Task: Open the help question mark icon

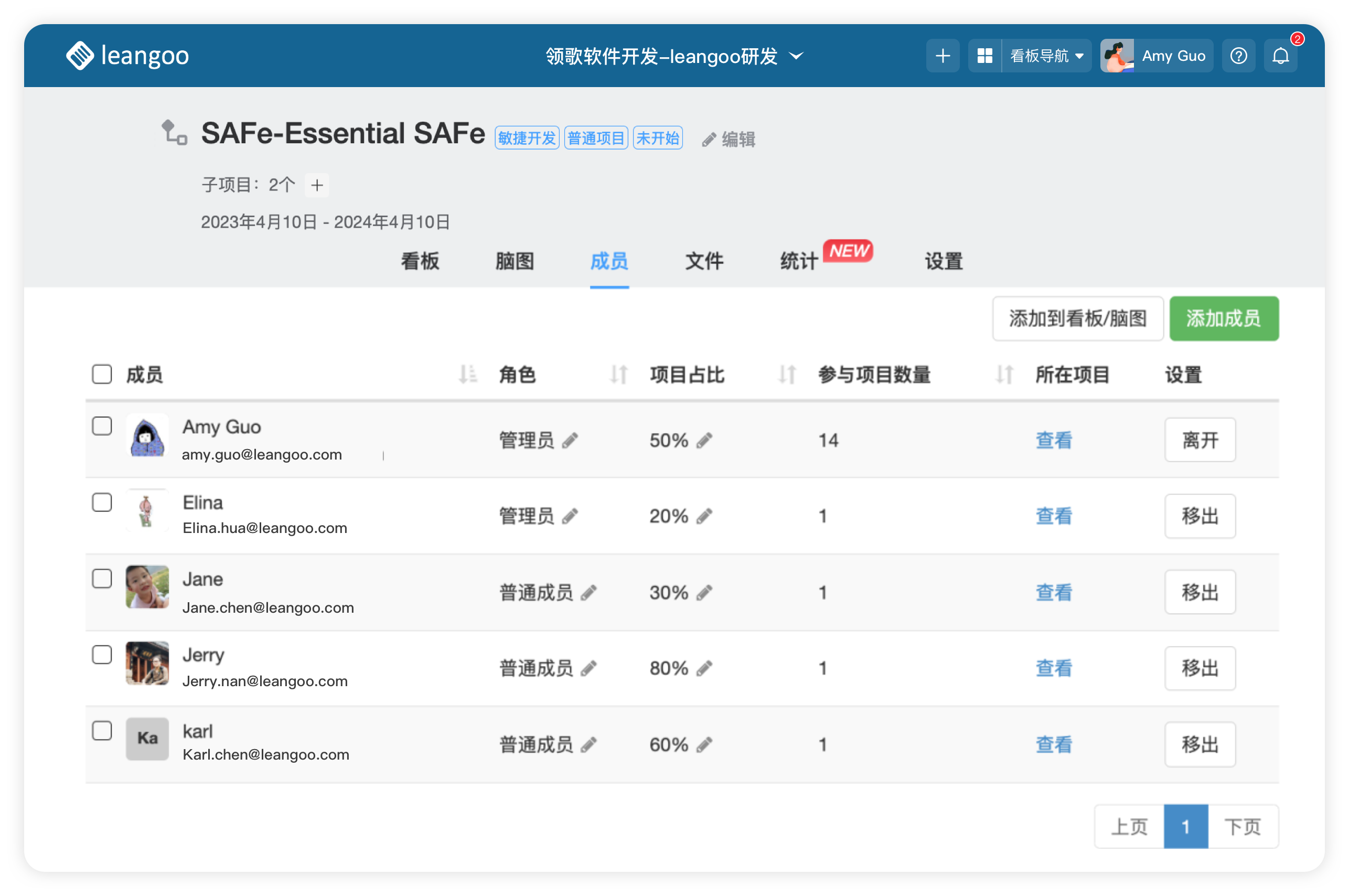Action: coord(1238,56)
